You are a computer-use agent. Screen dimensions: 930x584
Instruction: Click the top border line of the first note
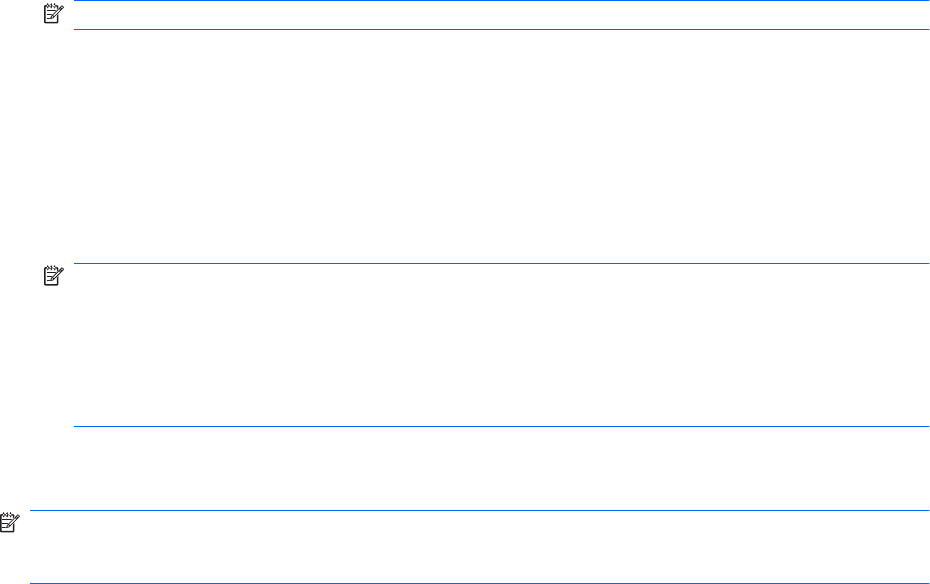500,1
